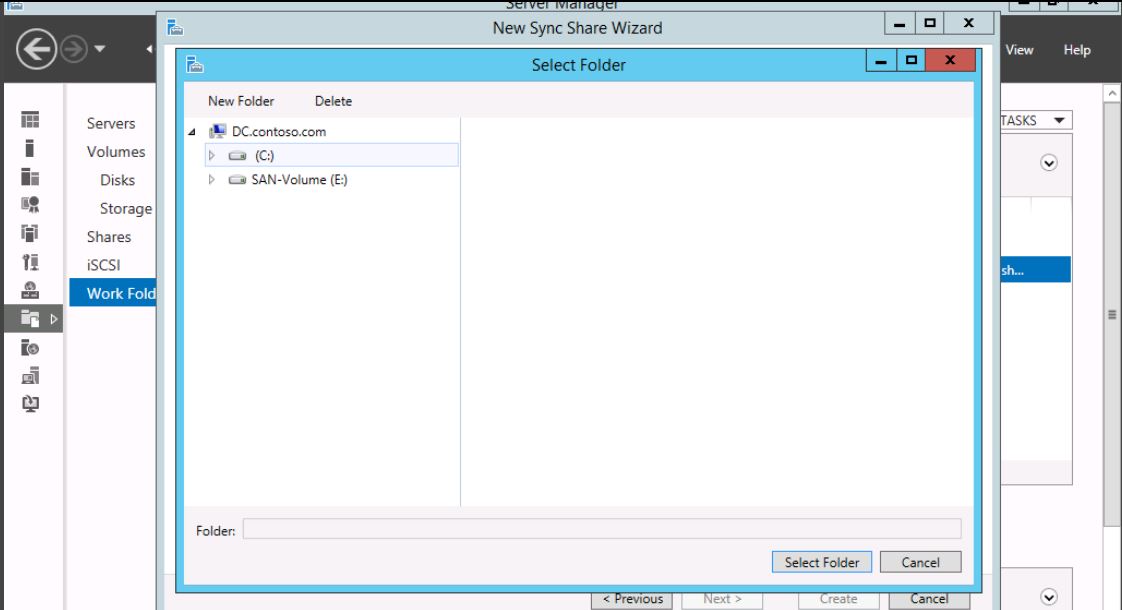
Task: Open the server with globe badge icon
Action: 30,347
